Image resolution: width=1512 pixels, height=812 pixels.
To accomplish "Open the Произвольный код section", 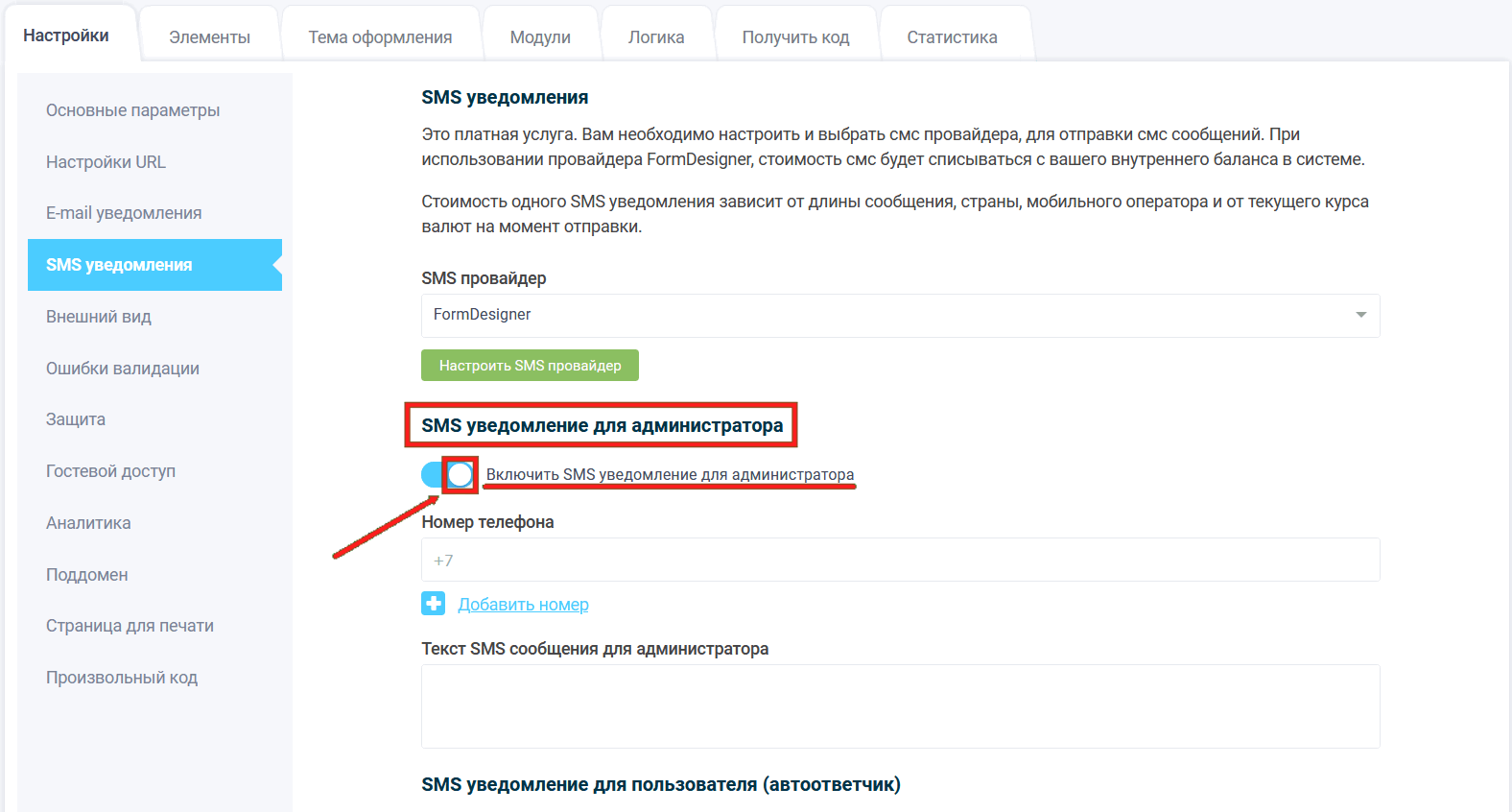I will point(122,678).
